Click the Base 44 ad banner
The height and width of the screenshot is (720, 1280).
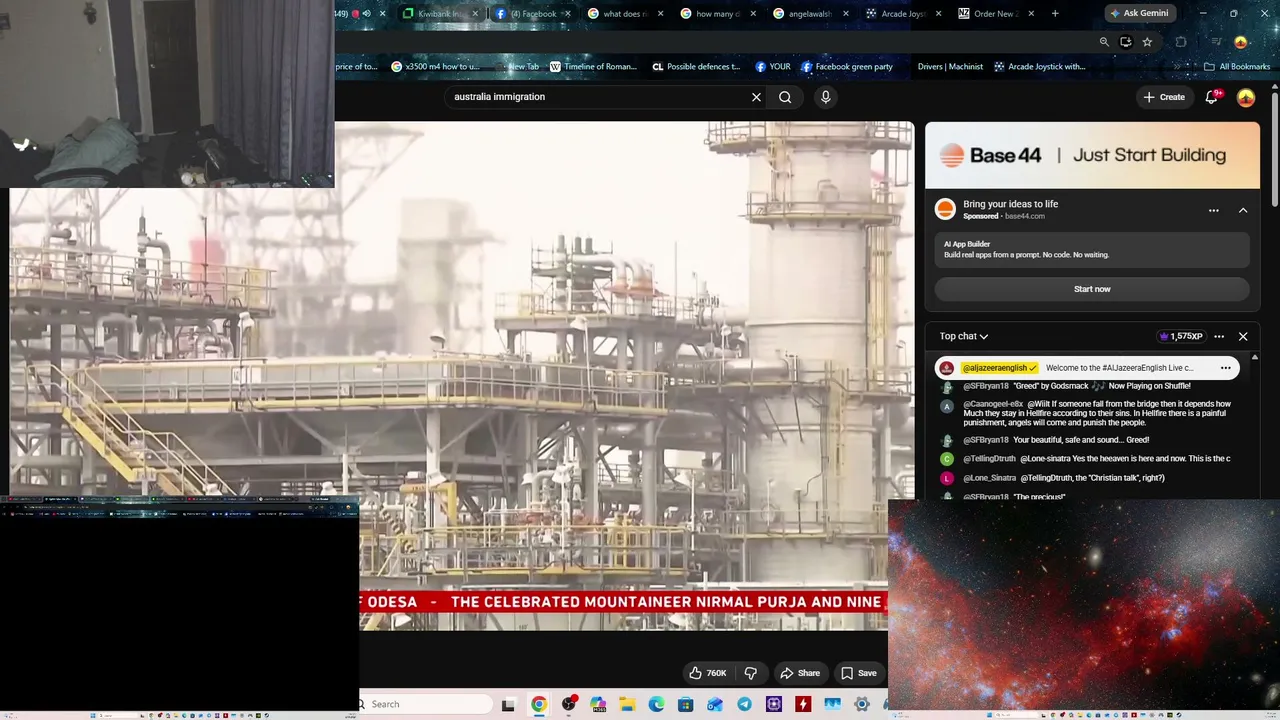click(1092, 155)
